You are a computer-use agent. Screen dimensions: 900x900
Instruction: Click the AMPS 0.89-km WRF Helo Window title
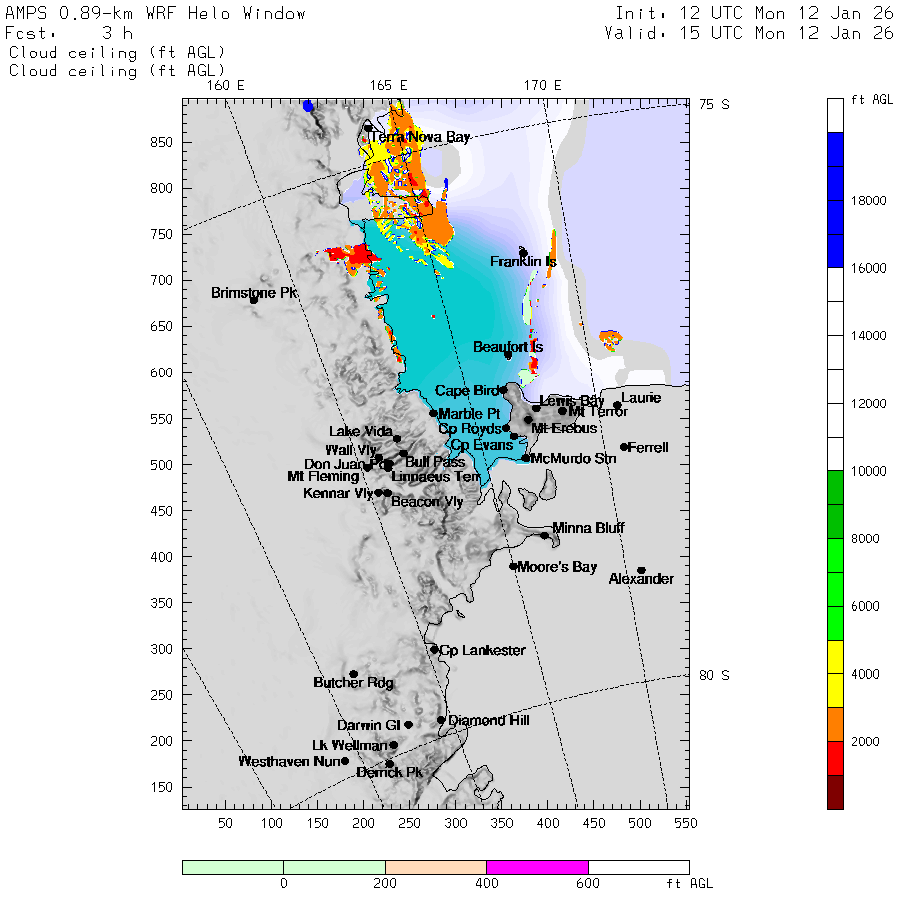(x=156, y=14)
